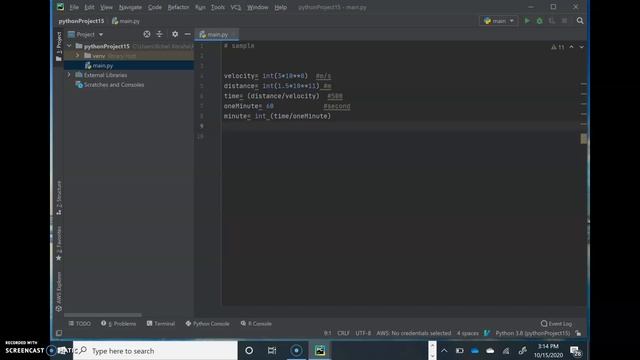Show hidden system tray icons chevron
The width and height of the screenshot is (640, 360).
444,351
